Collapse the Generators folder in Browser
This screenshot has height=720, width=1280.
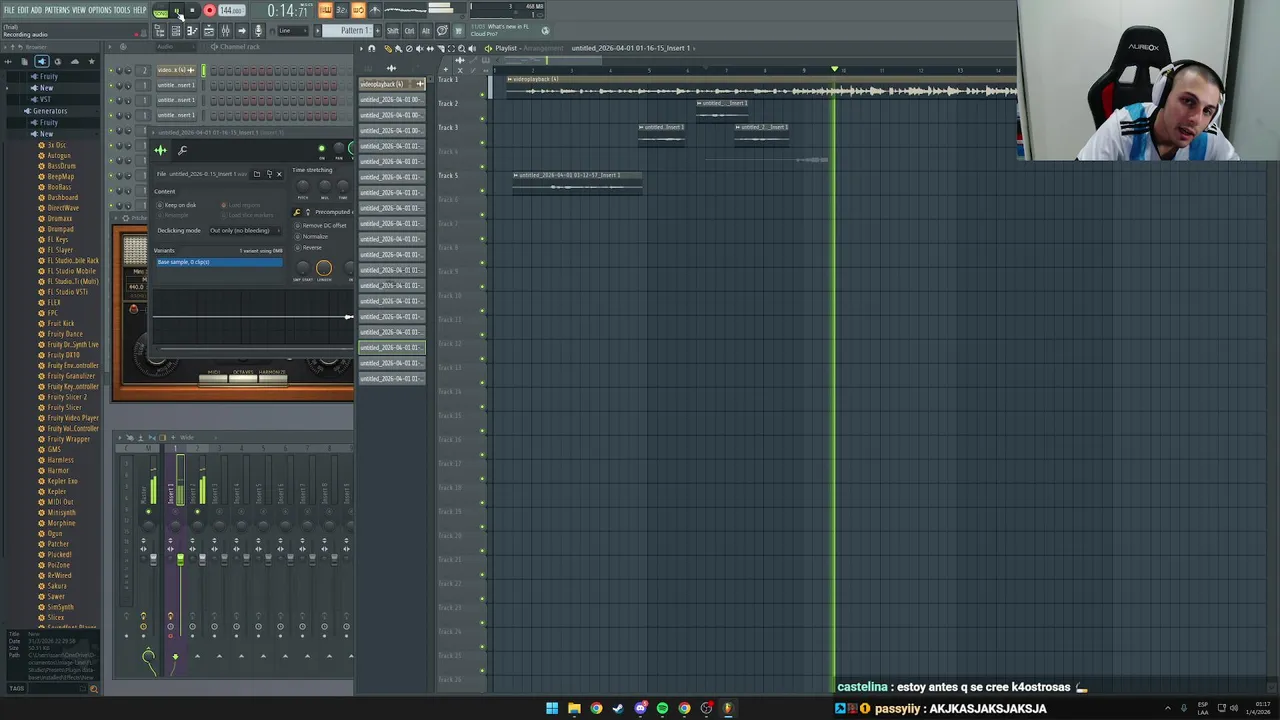coord(50,111)
